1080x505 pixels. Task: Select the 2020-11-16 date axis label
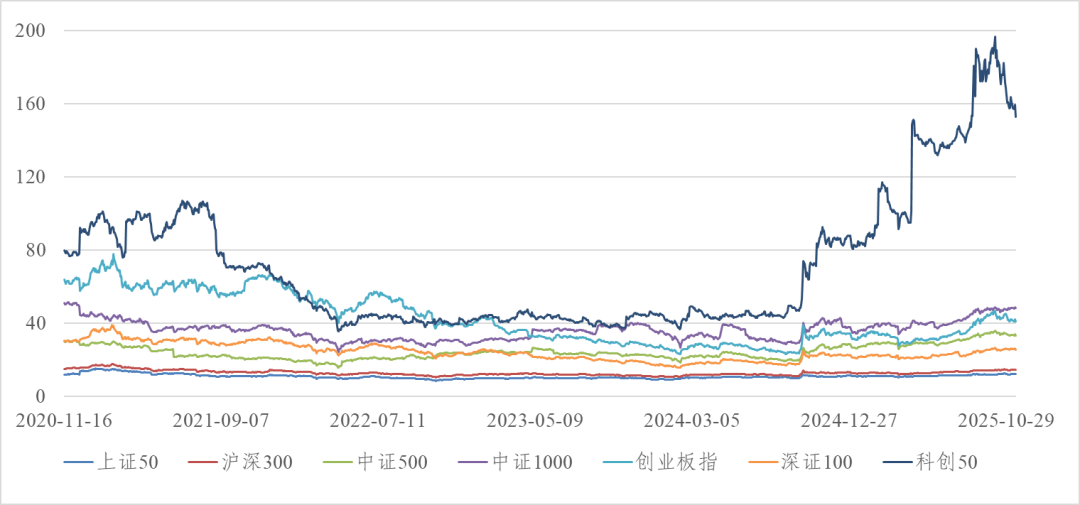click(64, 421)
